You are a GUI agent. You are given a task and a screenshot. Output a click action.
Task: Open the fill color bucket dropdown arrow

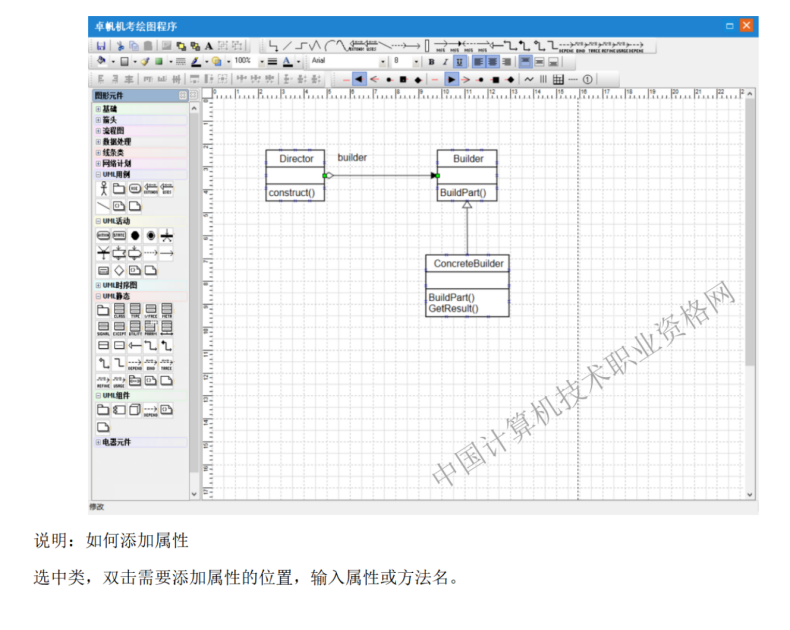[x=113, y=62]
